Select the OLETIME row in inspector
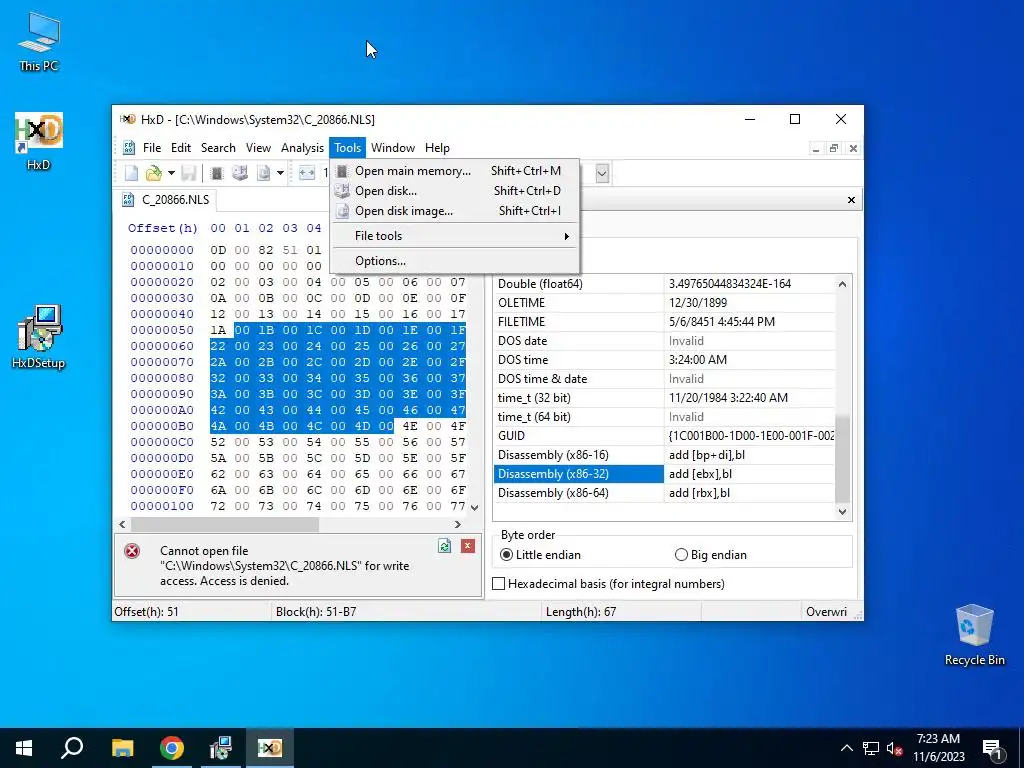1024x768 pixels. pyautogui.click(x=664, y=303)
